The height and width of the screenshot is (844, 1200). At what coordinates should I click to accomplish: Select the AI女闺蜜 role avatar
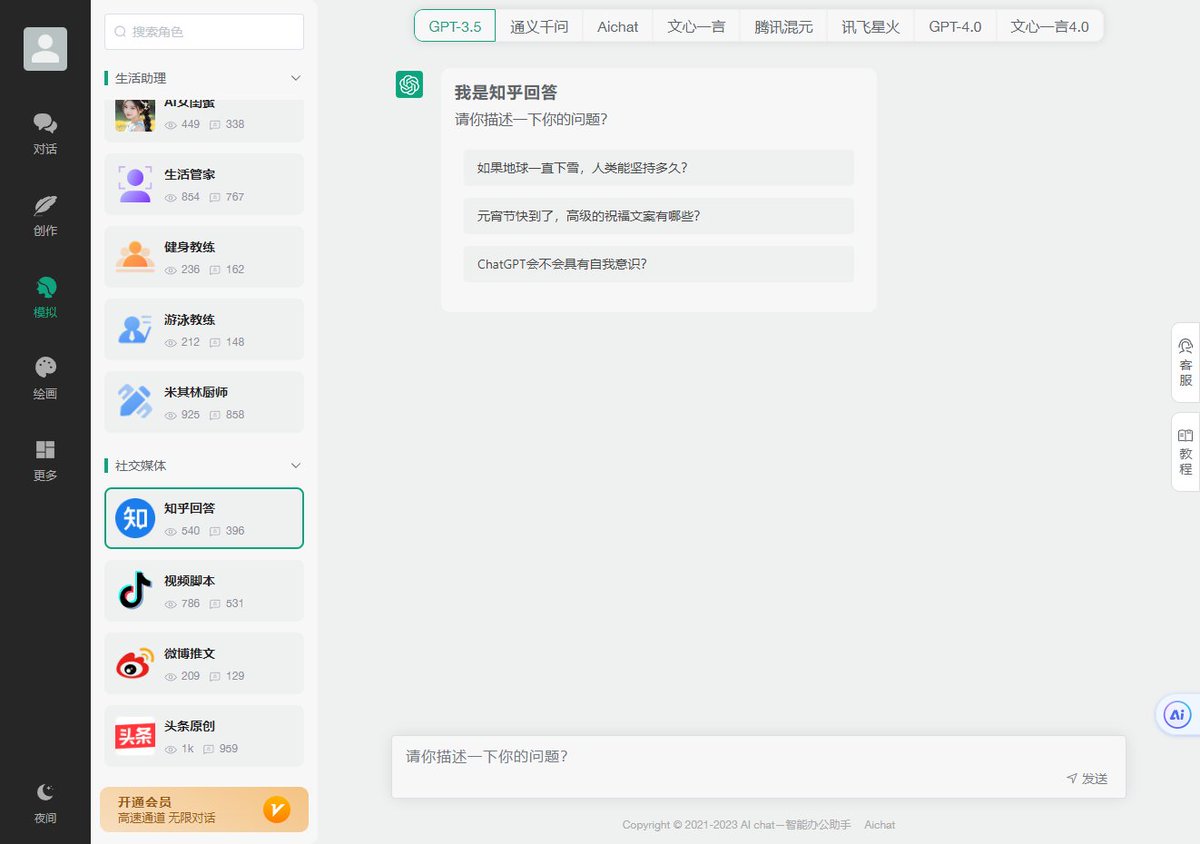coord(135,115)
